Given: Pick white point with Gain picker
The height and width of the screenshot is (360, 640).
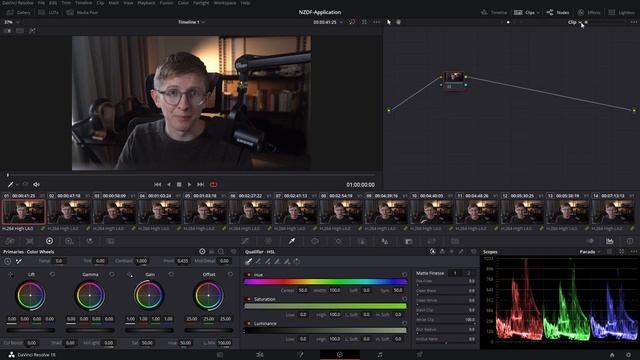Looking at the screenshot, I should coord(129,275).
